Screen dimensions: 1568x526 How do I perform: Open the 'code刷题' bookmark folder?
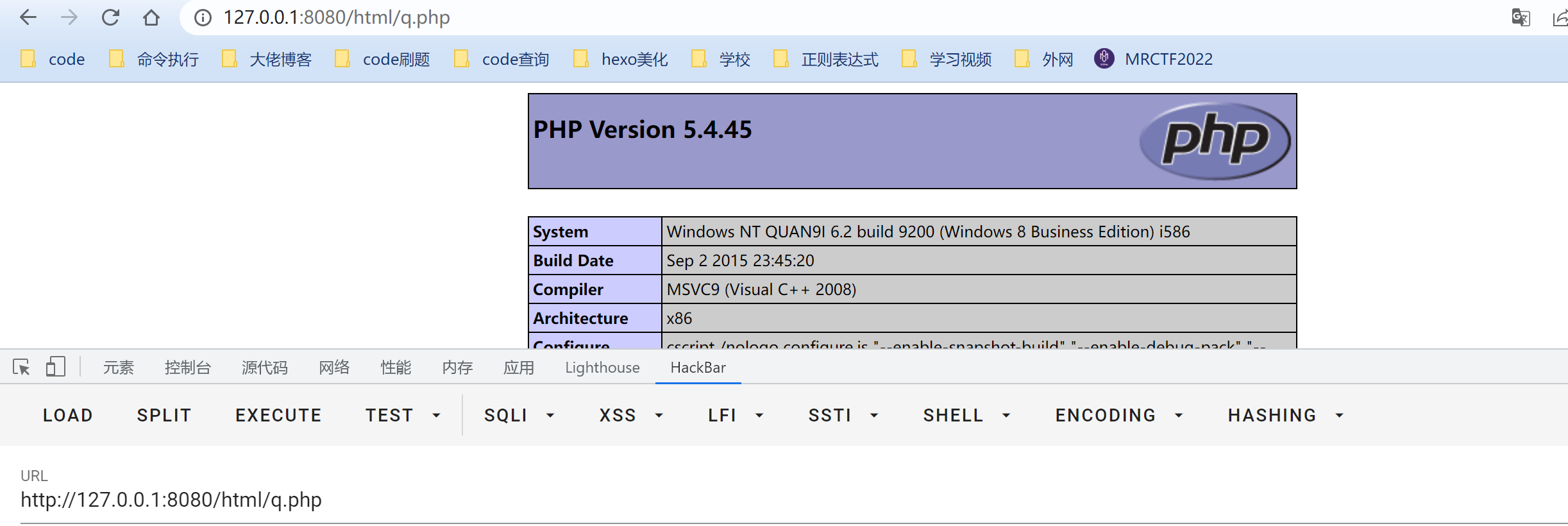(x=382, y=59)
